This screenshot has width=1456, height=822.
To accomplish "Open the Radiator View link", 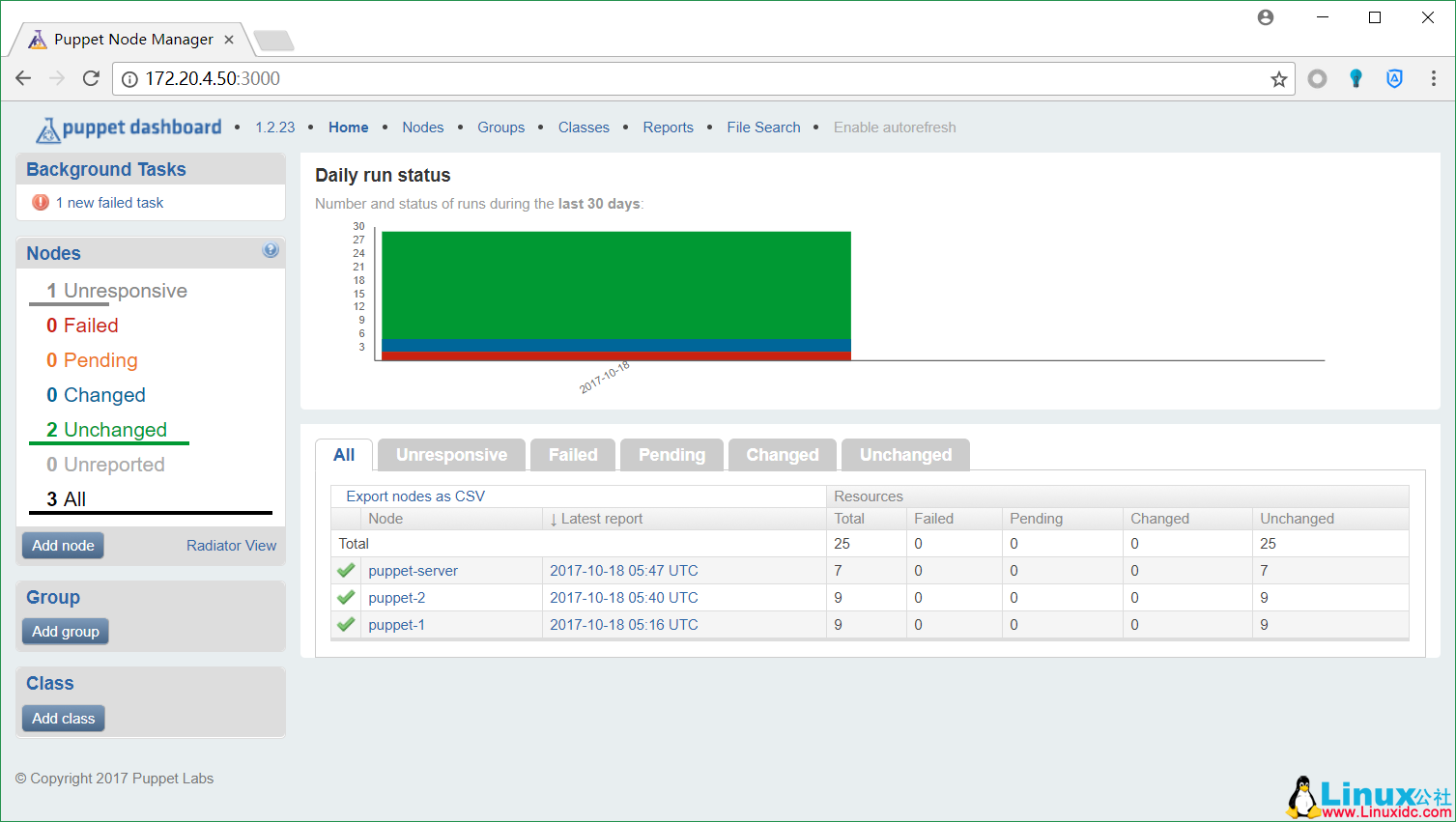I will pos(231,546).
